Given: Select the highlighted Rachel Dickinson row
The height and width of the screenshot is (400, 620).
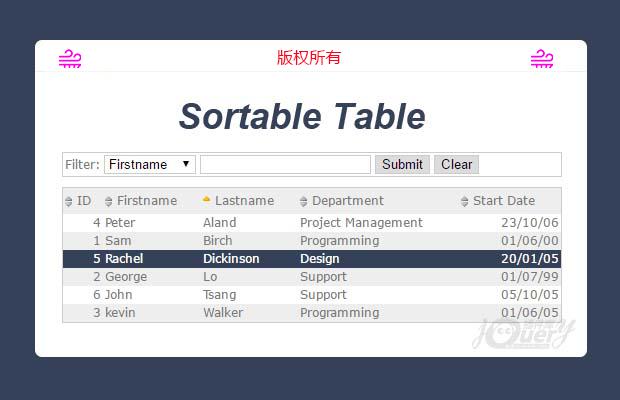Looking at the screenshot, I should (311, 259).
